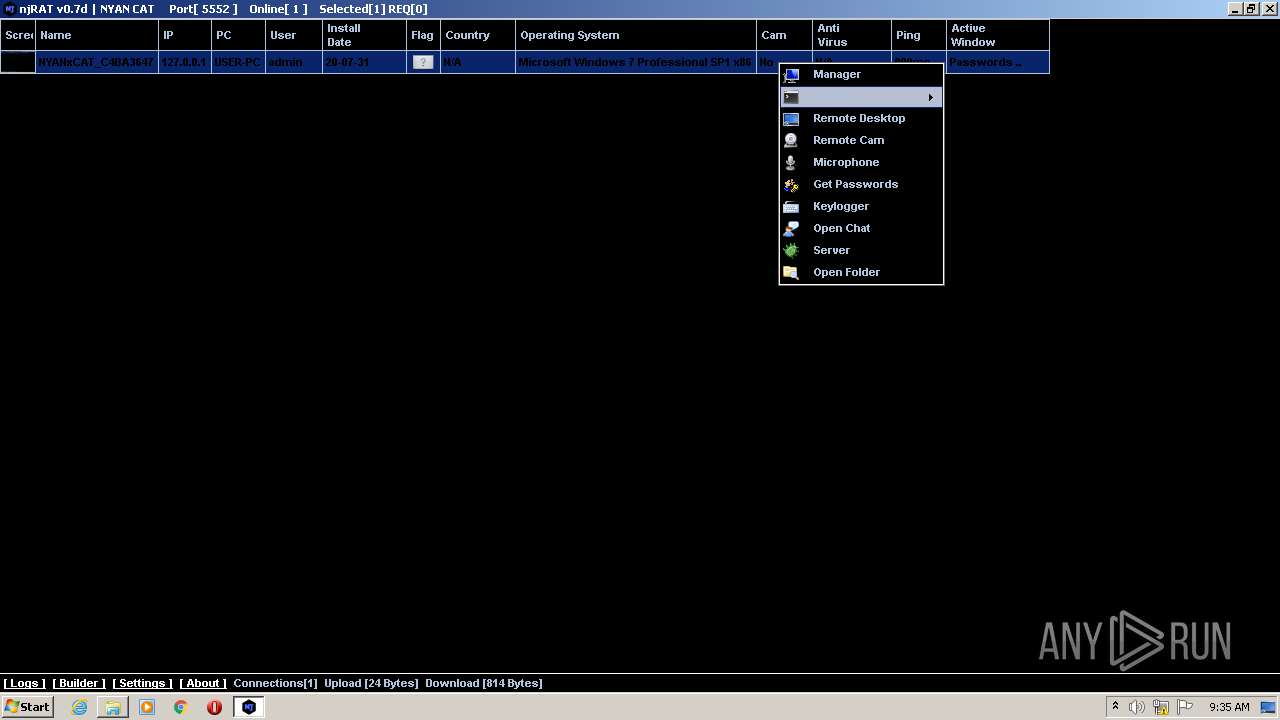
Task: Click the Passwords active window cell
Action: pyautogui.click(x=998, y=62)
